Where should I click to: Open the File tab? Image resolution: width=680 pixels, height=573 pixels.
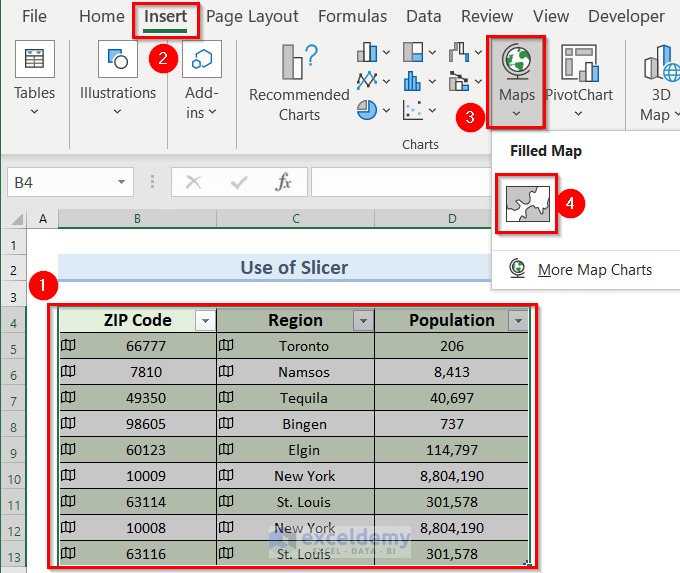pyautogui.click(x=34, y=16)
